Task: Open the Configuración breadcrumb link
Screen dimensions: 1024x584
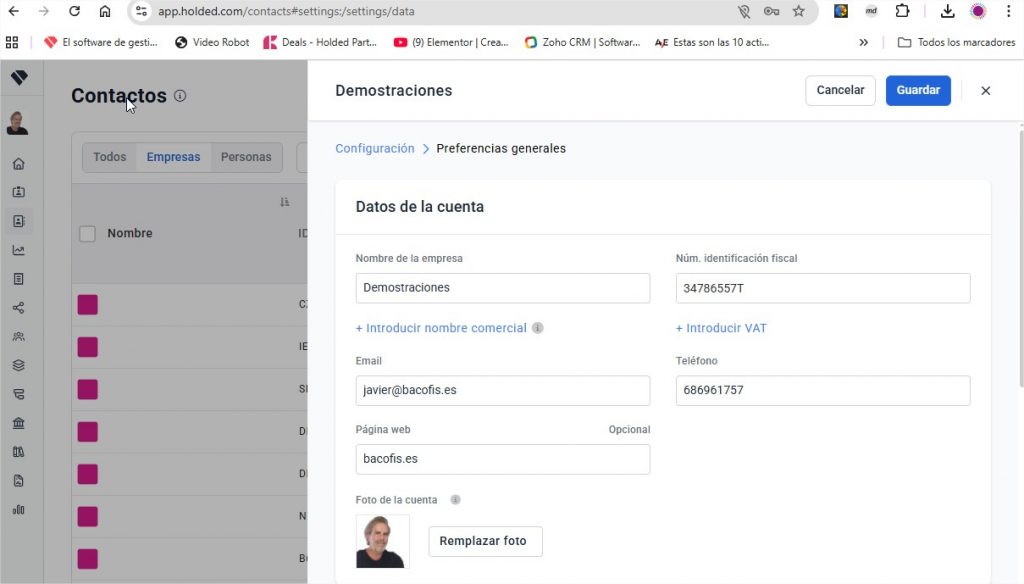Action: coord(374,147)
